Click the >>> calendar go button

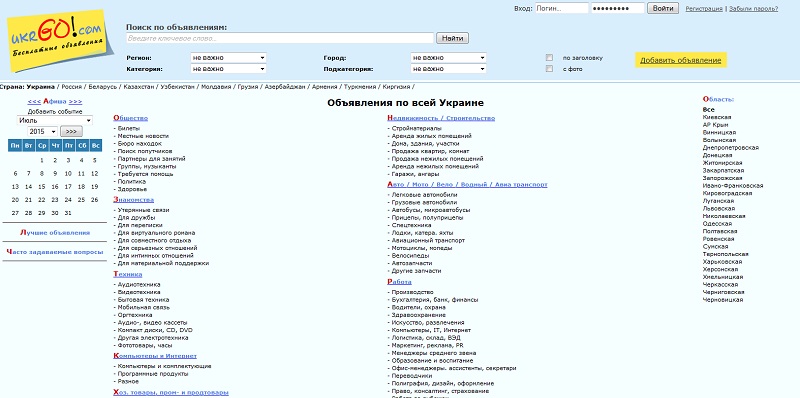click(71, 132)
